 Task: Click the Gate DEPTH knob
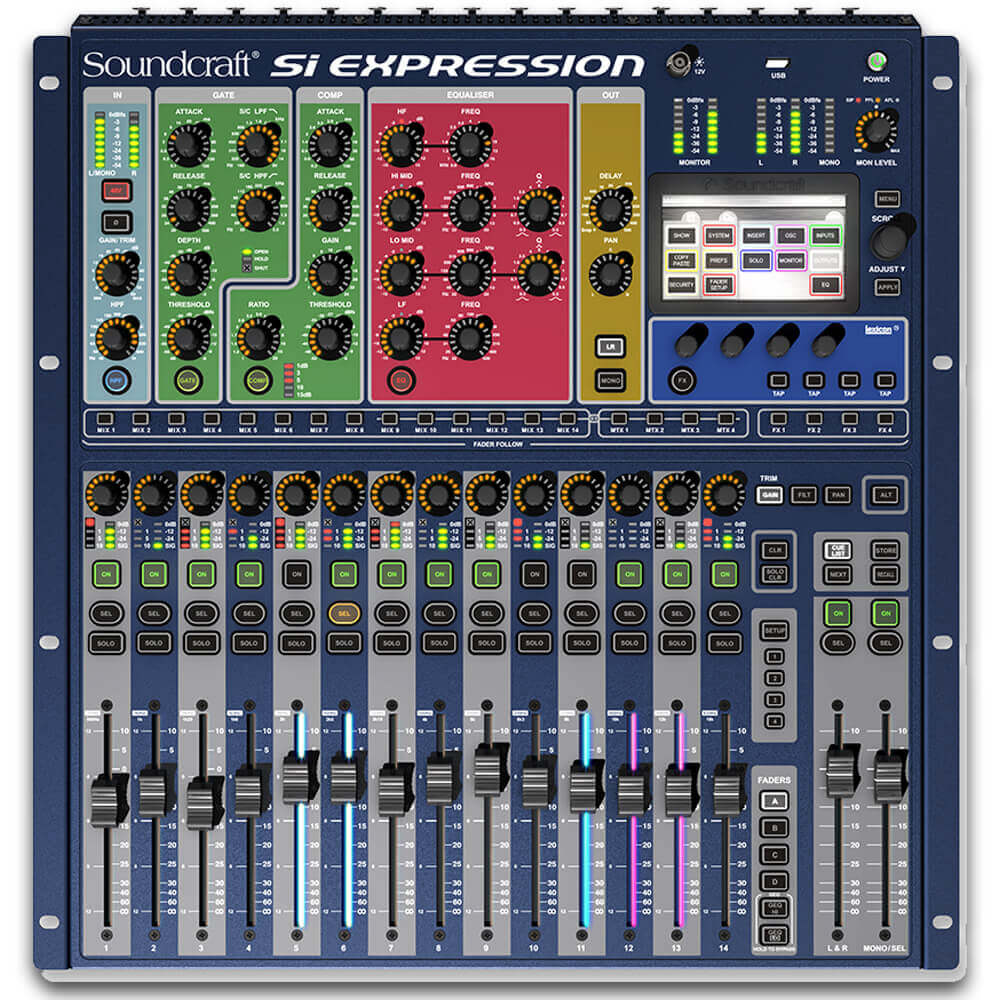[x=188, y=273]
